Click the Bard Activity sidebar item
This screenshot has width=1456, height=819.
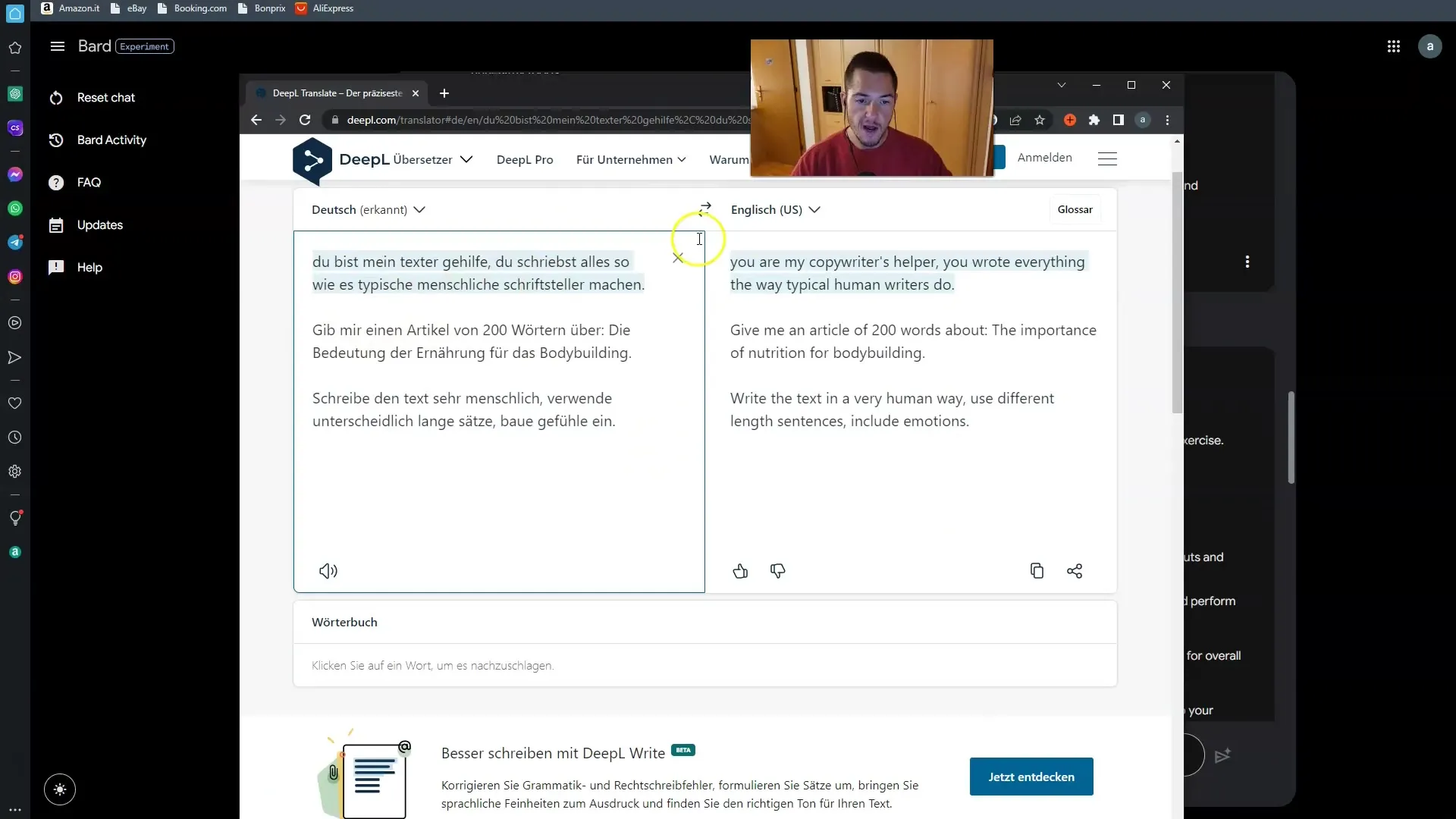pos(113,140)
